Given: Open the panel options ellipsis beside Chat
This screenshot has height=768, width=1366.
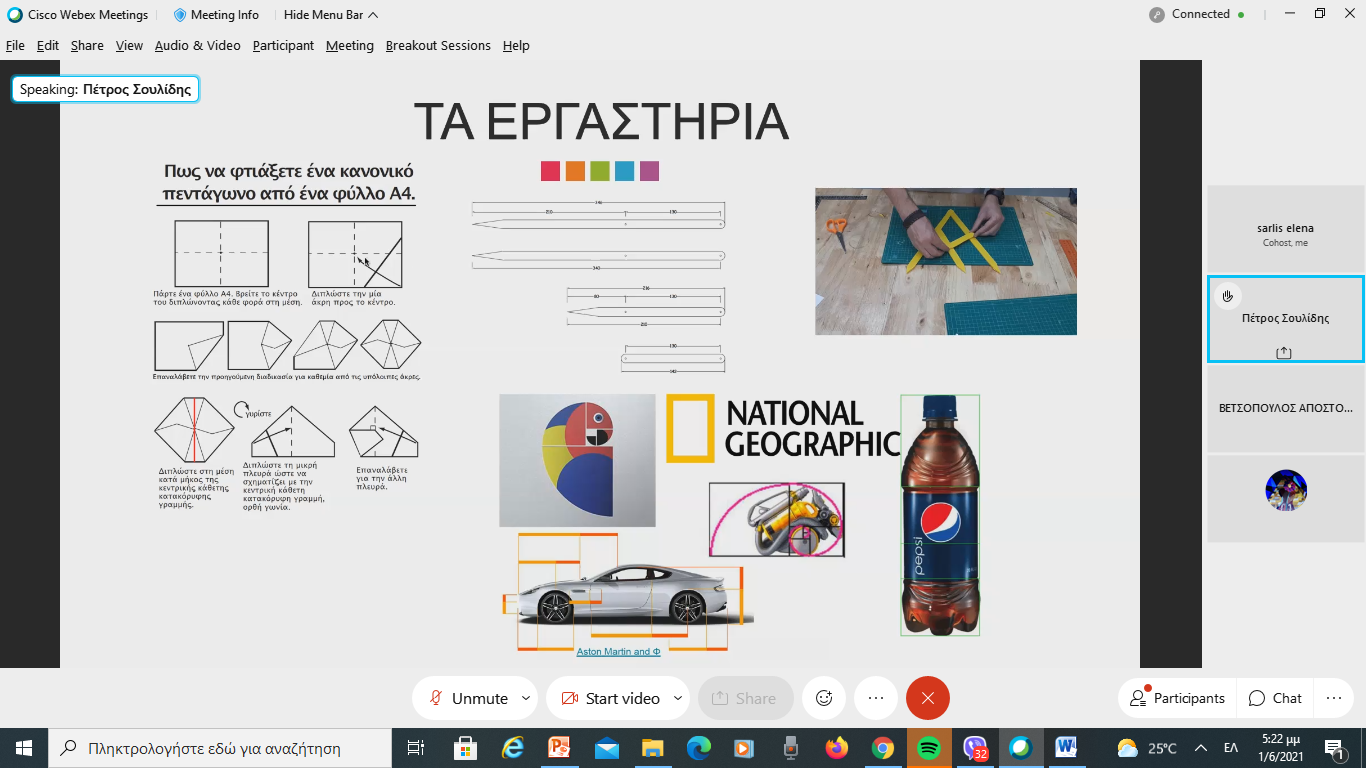Looking at the screenshot, I should pyautogui.click(x=1333, y=698).
